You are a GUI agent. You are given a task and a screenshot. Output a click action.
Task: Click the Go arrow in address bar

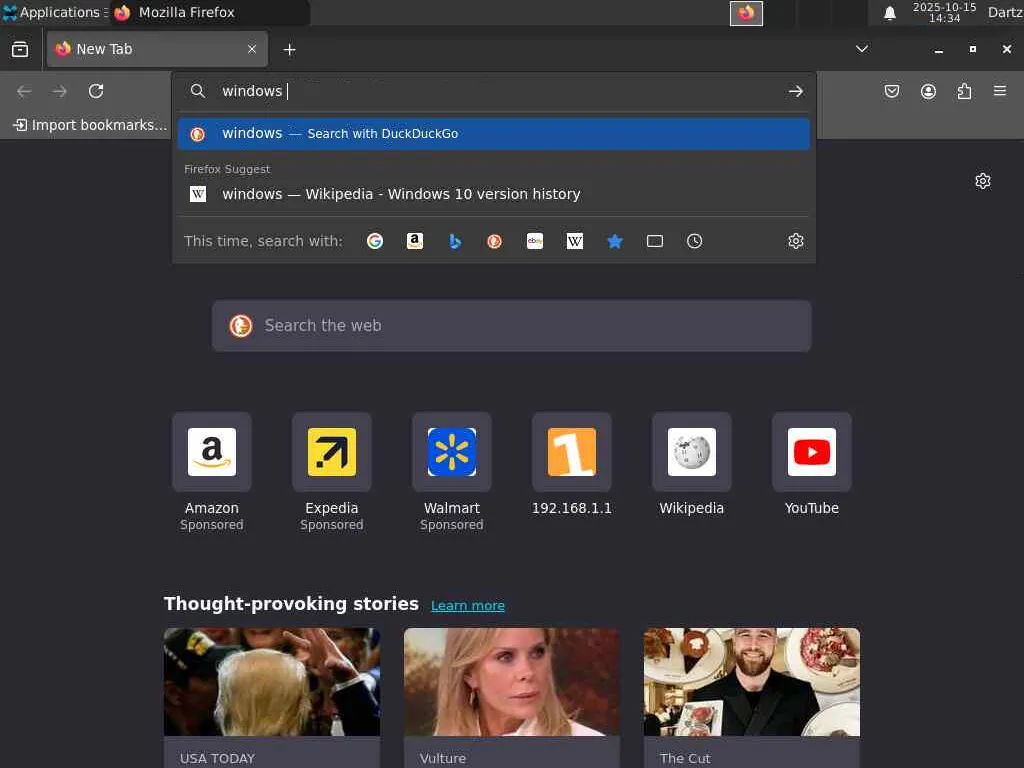coord(795,91)
